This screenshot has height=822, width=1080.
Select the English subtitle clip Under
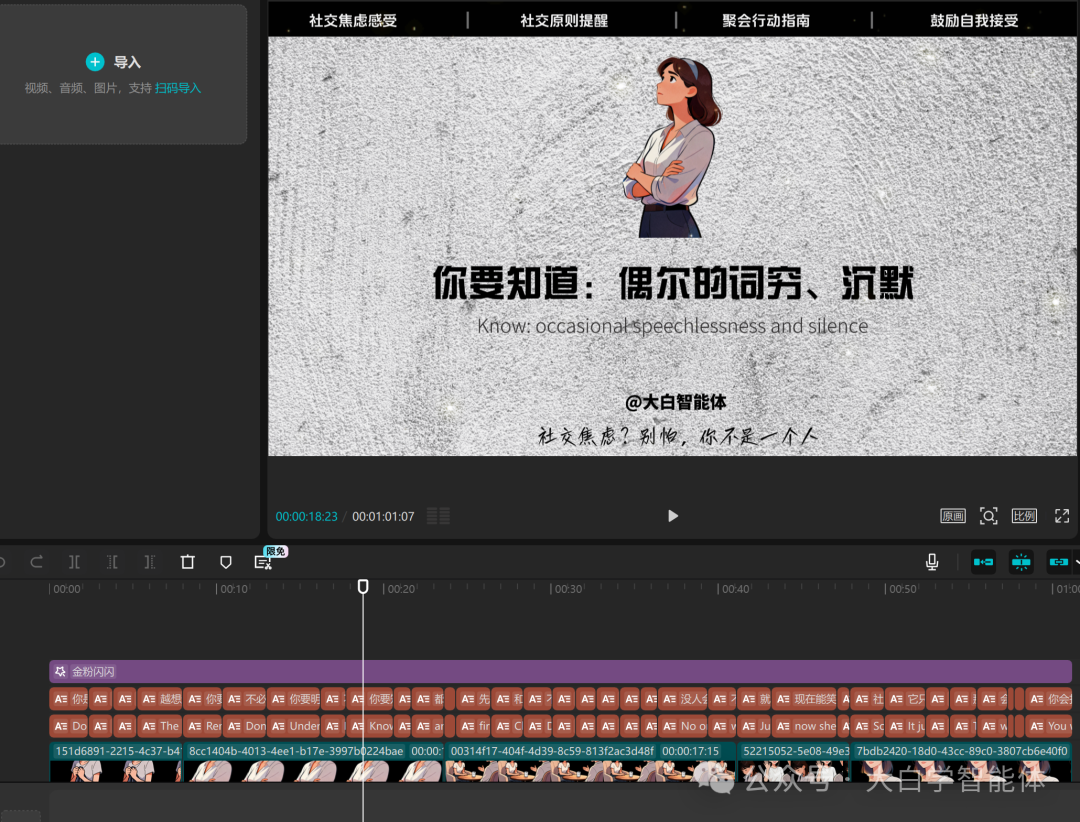click(x=295, y=726)
